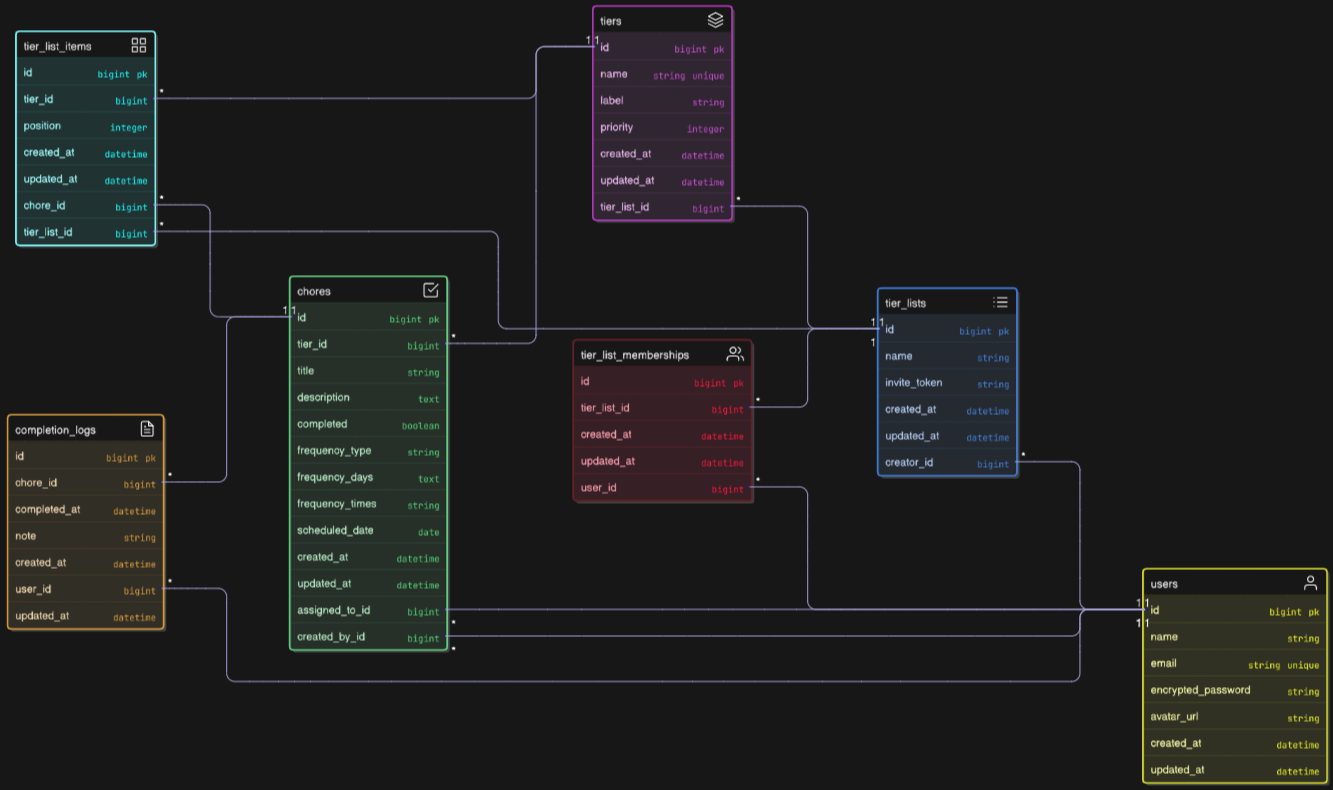
Task: Pick the position row in tier_list_items
Action: (86, 127)
